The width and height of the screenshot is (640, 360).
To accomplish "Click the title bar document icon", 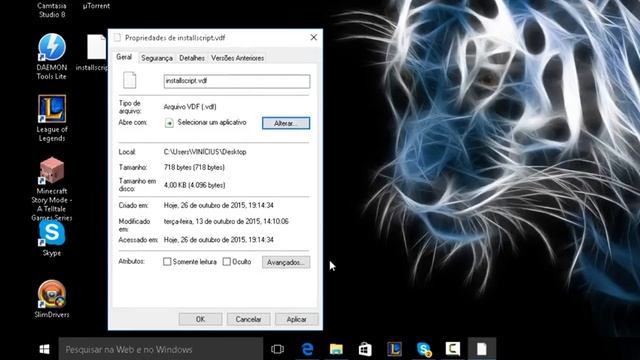I will (117, 38).
